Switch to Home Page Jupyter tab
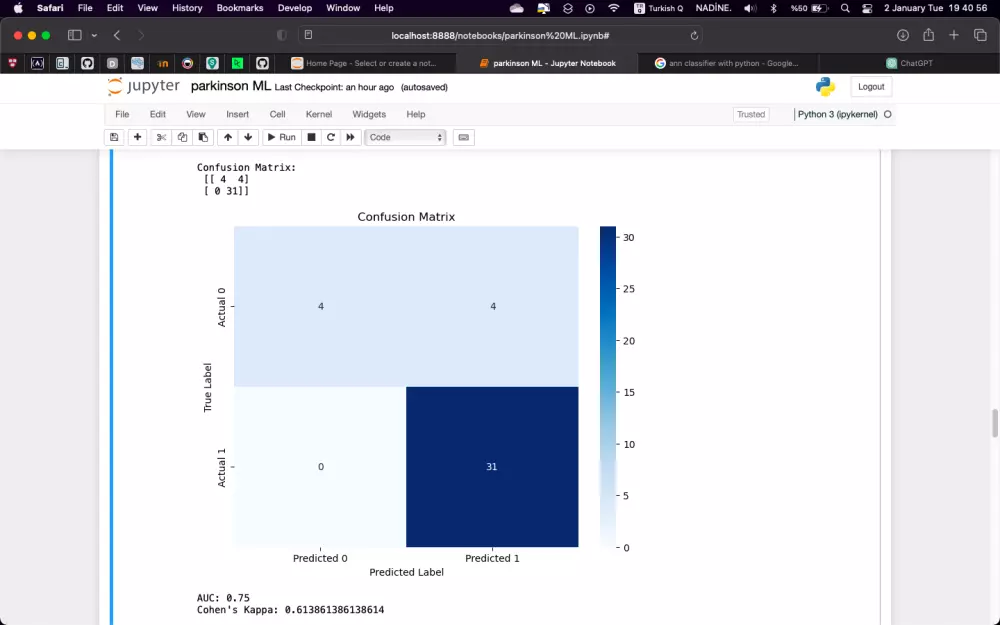This screenshot has width=1000, height=625. (365, 63)
